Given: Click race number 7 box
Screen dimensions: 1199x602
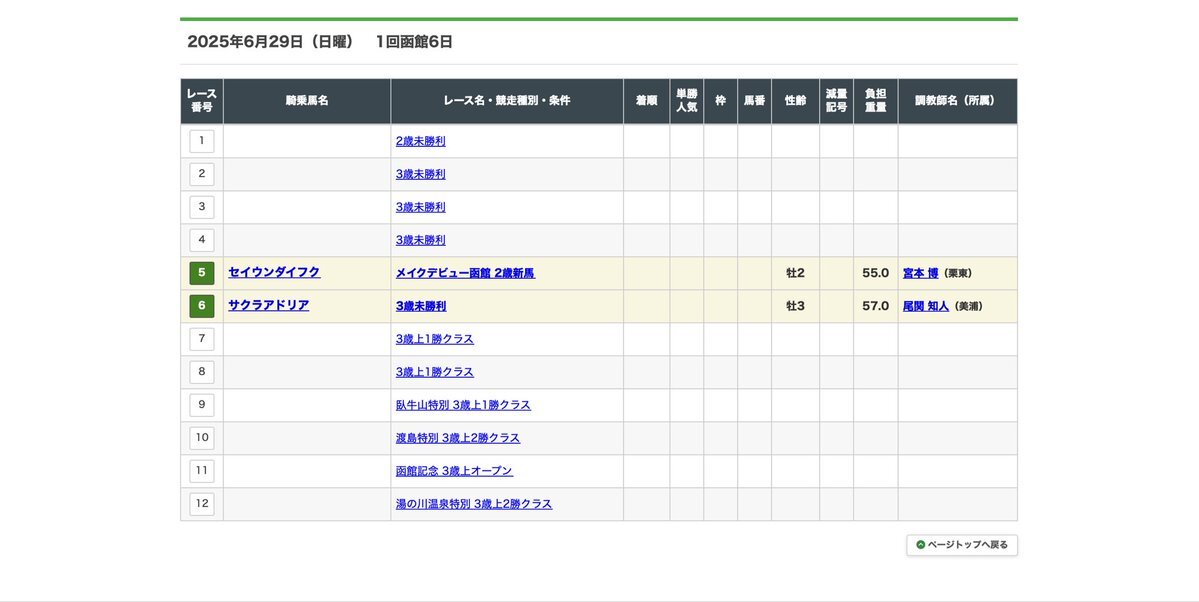Looking at the screenshot, I should click(x=202, y=339).
